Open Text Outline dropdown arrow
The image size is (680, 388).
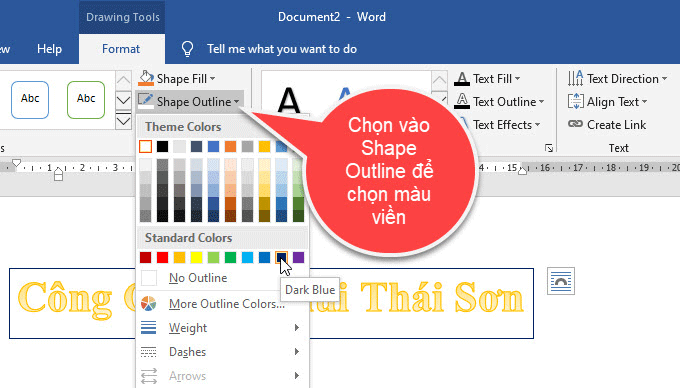[x=541, y=102]
